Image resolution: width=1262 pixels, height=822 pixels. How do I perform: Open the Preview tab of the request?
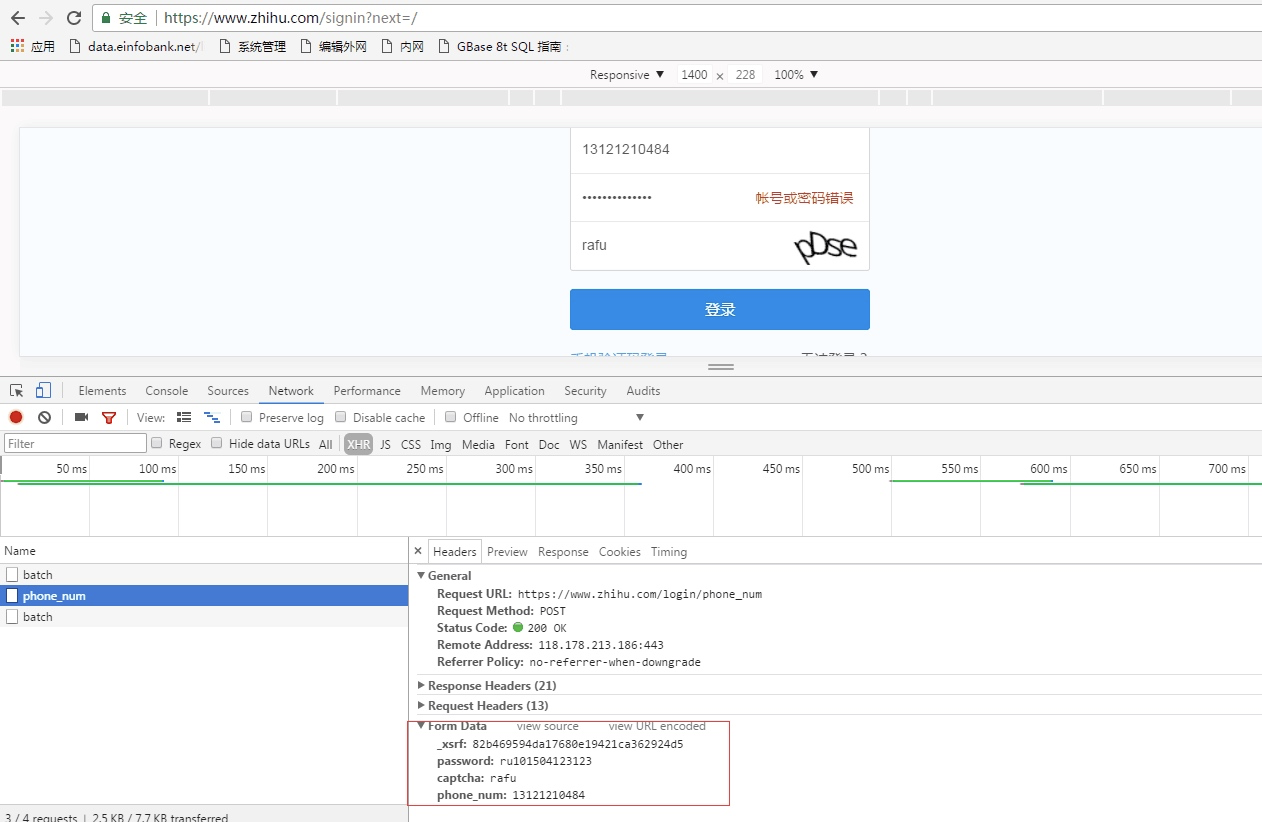(507, 552)
